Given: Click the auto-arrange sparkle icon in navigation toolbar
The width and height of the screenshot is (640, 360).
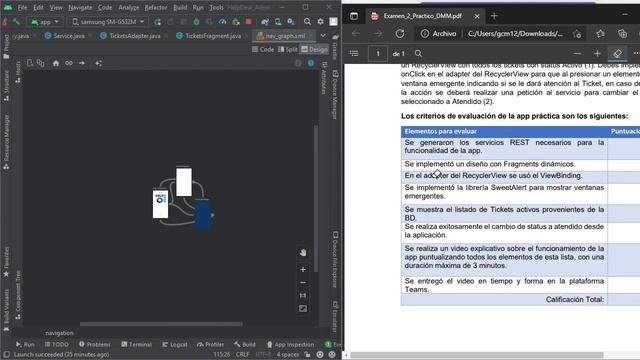Looking at the screenshot, I should 98,63.
